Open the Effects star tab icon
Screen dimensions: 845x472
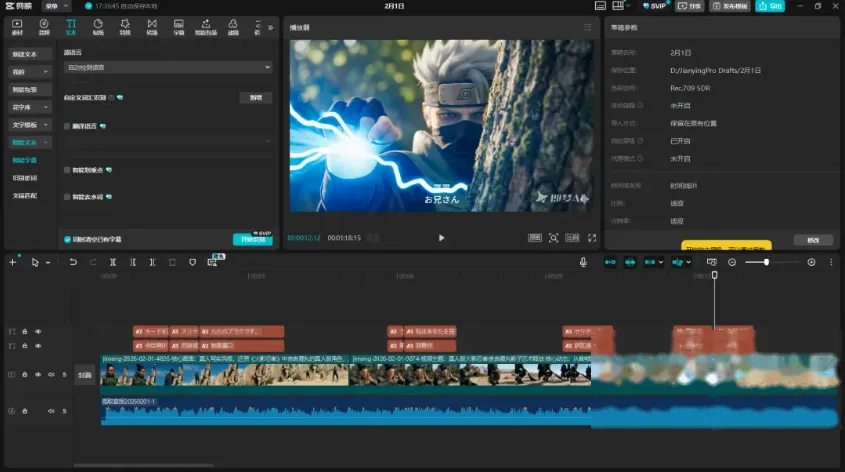[125, 27]
